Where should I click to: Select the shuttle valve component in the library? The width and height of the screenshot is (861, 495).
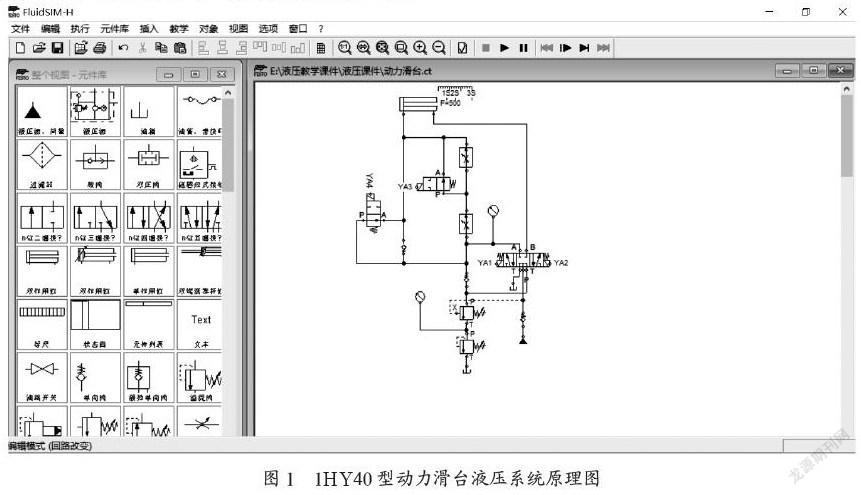tap(95, 164)
